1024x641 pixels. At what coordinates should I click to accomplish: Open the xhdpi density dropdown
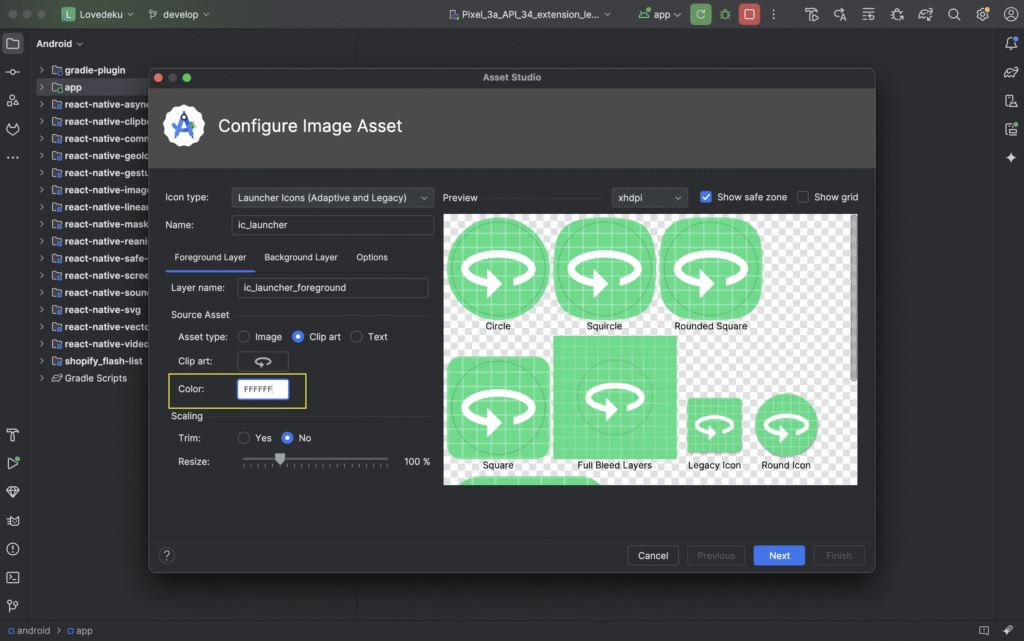(x=649, y=197)
